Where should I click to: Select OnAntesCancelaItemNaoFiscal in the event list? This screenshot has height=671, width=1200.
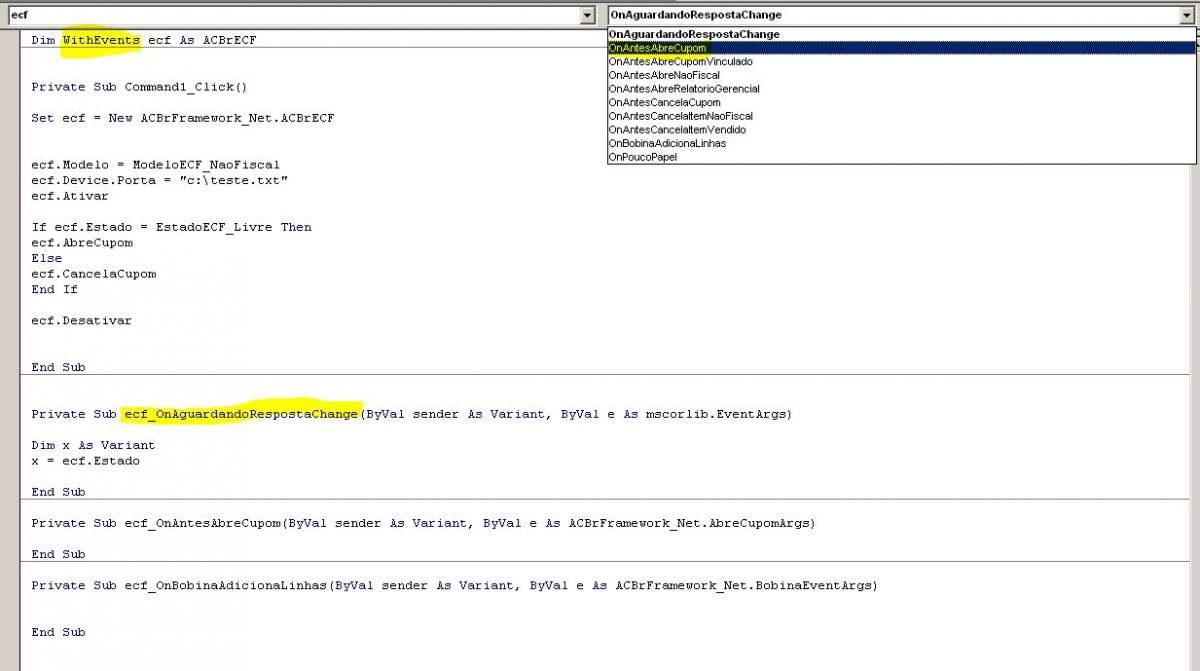(901, 116)
